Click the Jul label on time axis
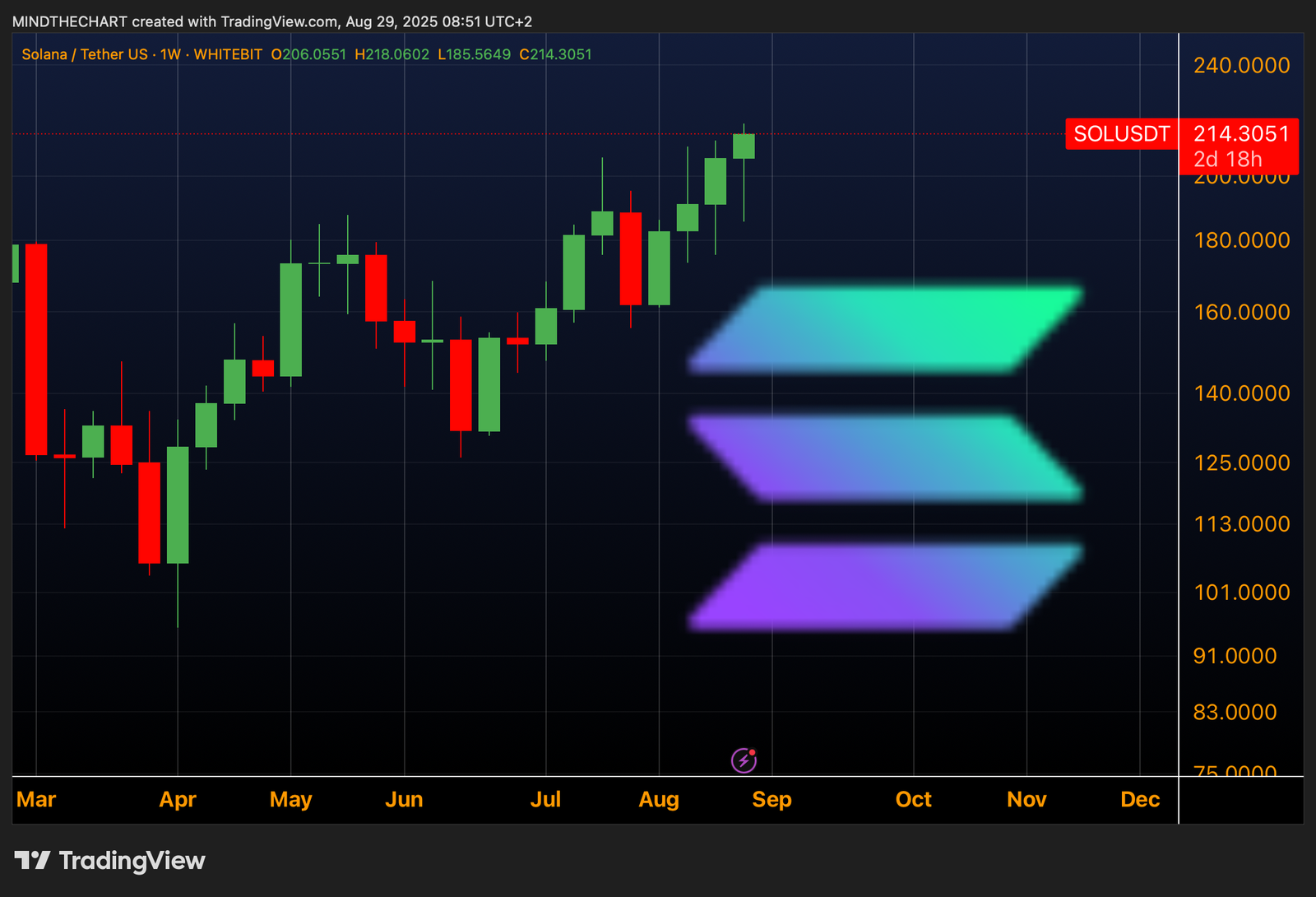This screenshot has width=1316, height=897. [x=545, y=799]
